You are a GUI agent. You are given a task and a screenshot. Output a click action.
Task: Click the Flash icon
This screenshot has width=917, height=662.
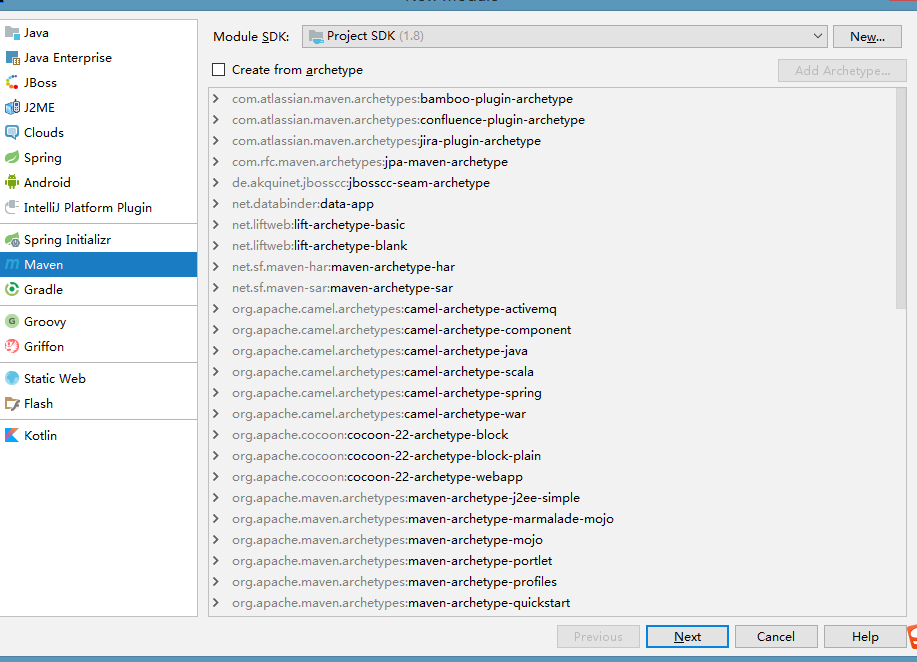12,404
